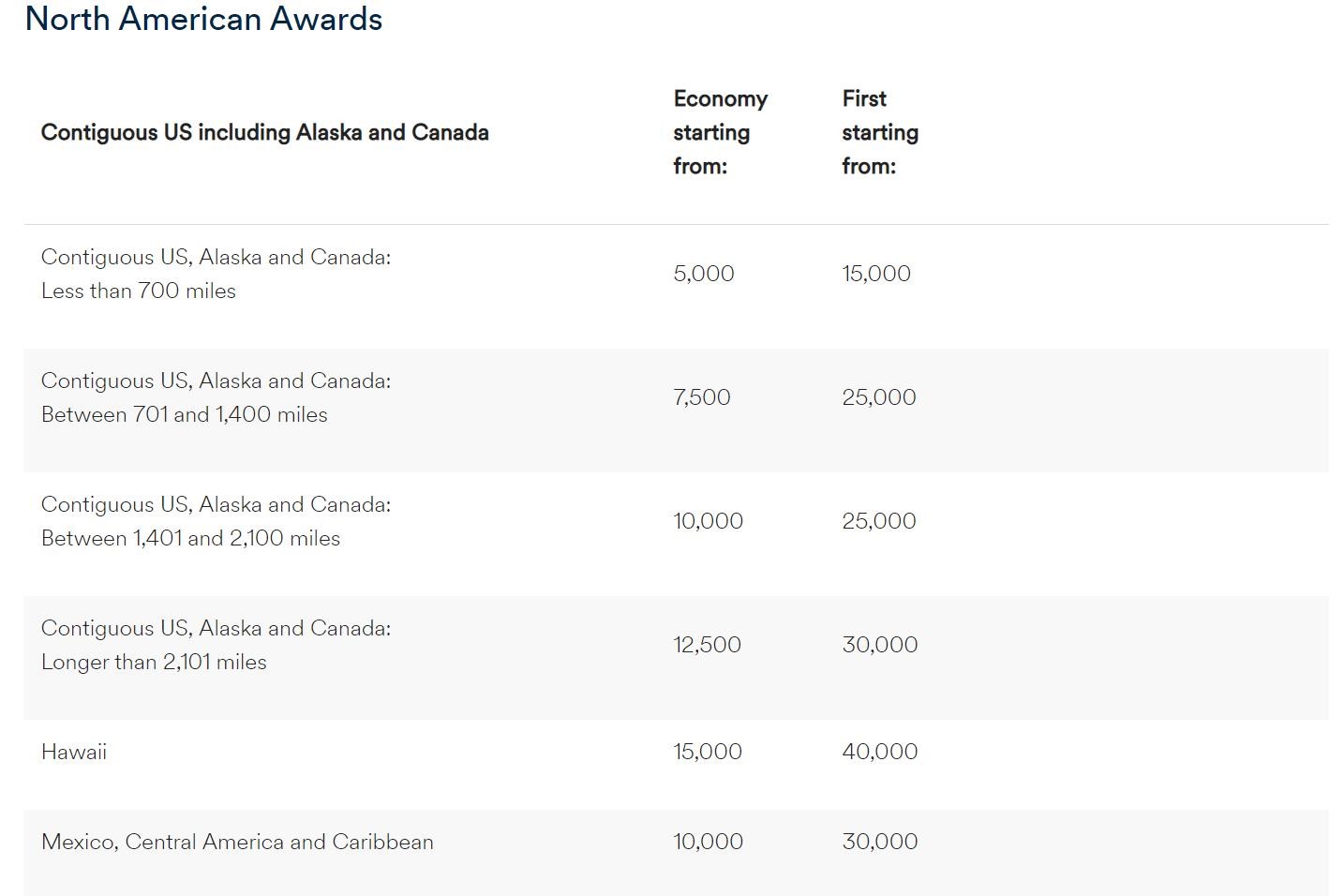
Task: Select the Hawaii row label
Action: pos(74,752)
